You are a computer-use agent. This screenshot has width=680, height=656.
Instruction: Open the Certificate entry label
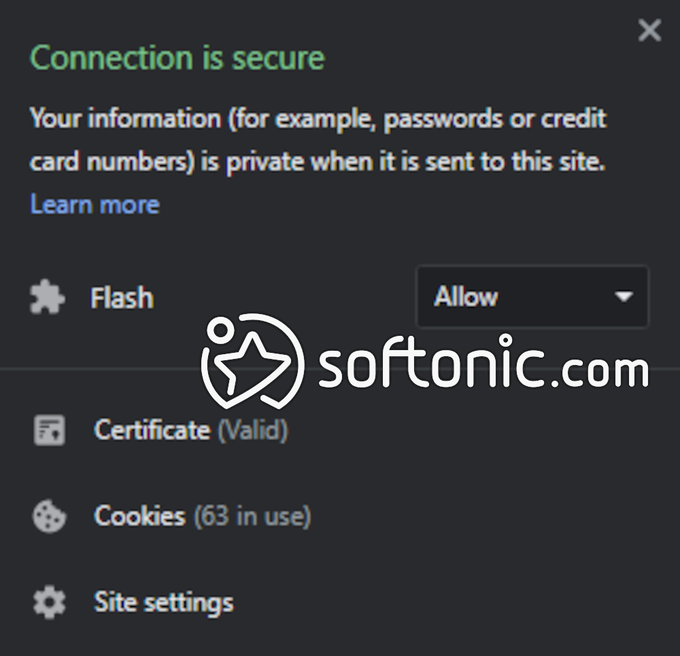[x=152, y=430]
